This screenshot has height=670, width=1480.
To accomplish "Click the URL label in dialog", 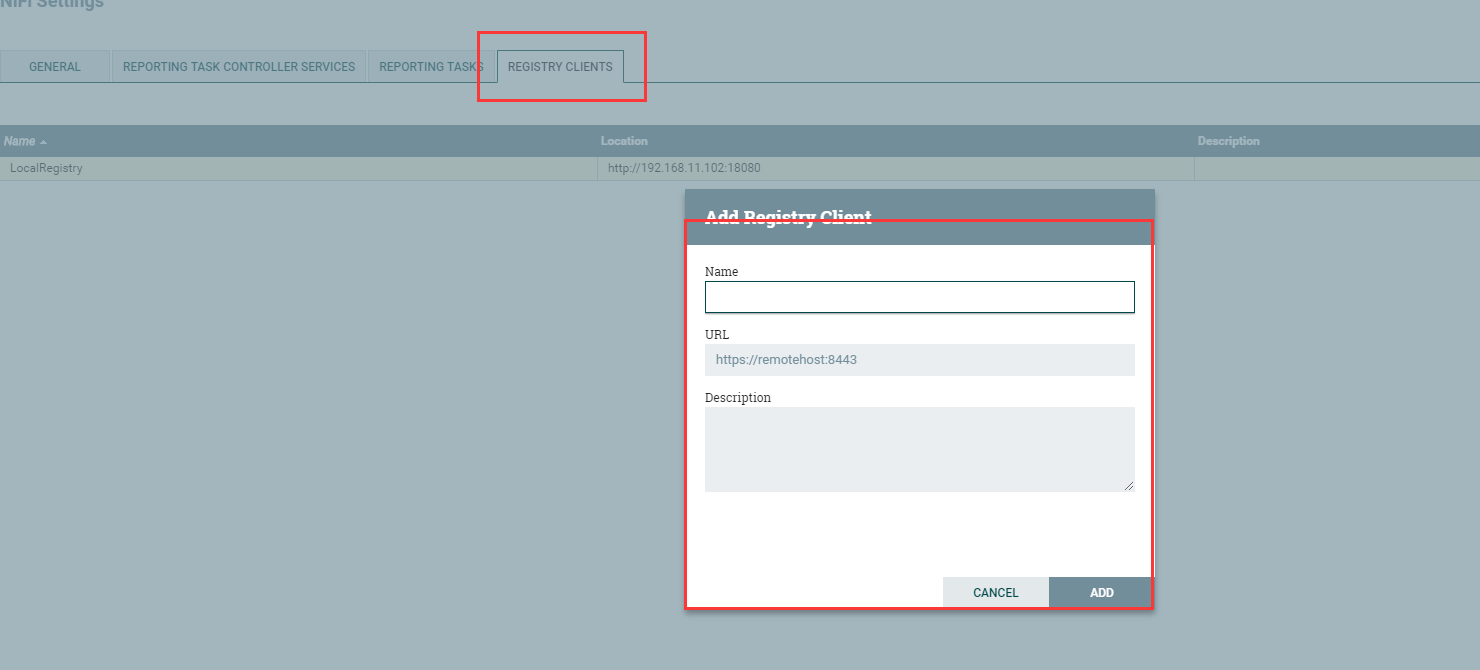I will click(717, 334).
